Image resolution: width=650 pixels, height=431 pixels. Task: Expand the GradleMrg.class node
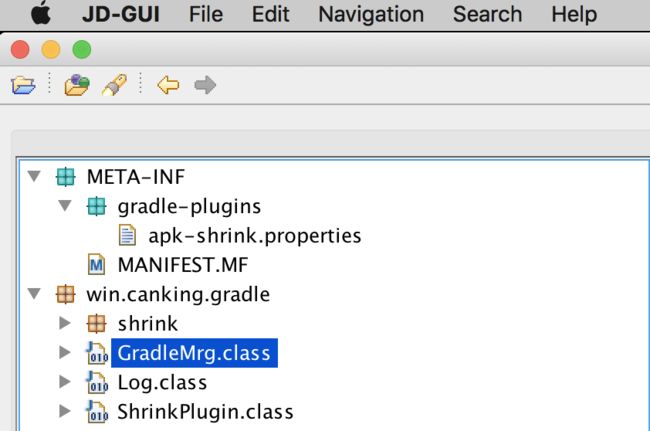click(65, 353)
